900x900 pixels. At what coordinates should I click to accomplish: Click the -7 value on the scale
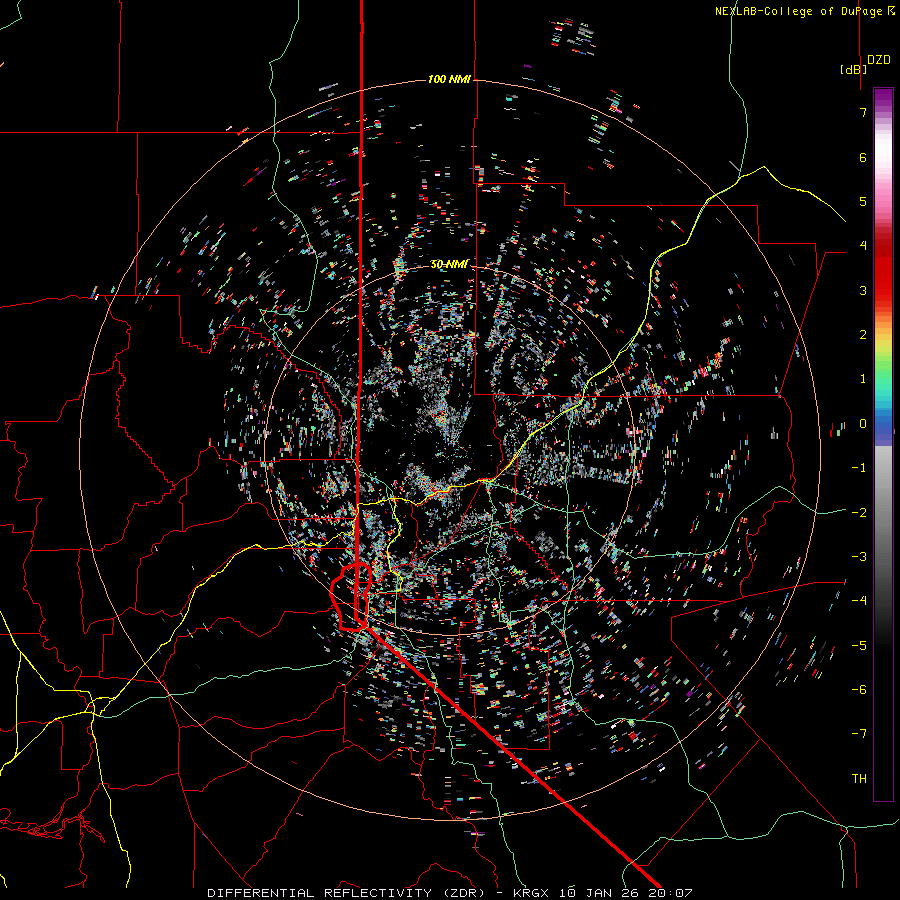click(x=859, y=734)
